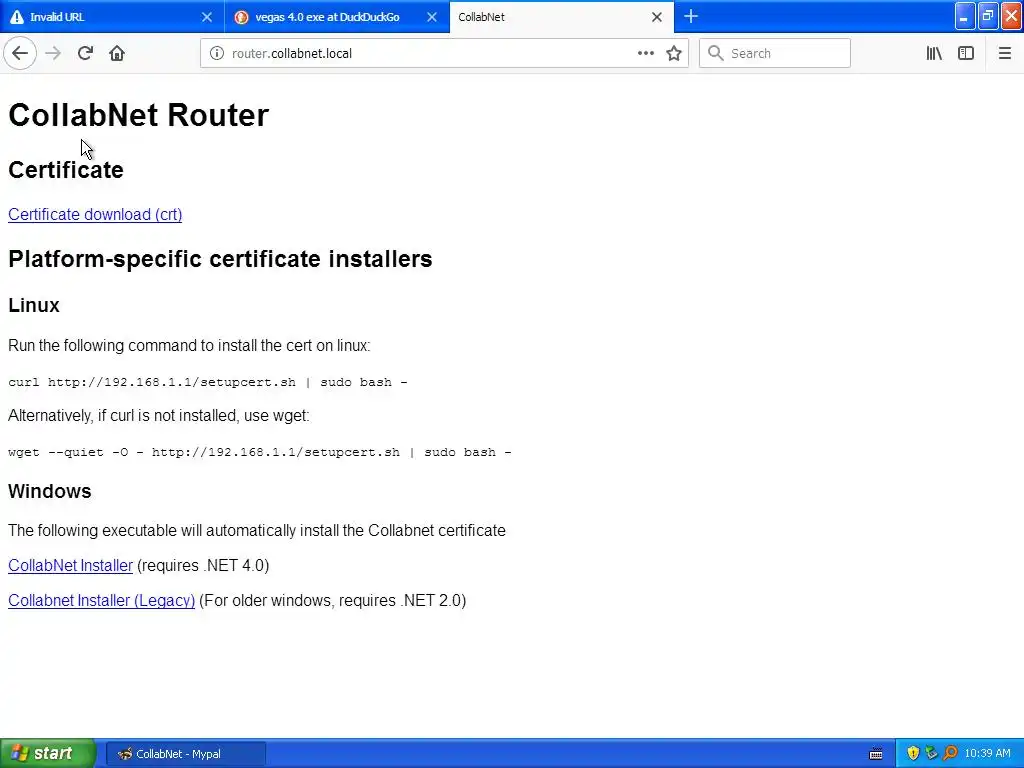Restore down the browser window
Image resolution: width=1024 pixels, height=768 pixels.
tap(988, 17)
